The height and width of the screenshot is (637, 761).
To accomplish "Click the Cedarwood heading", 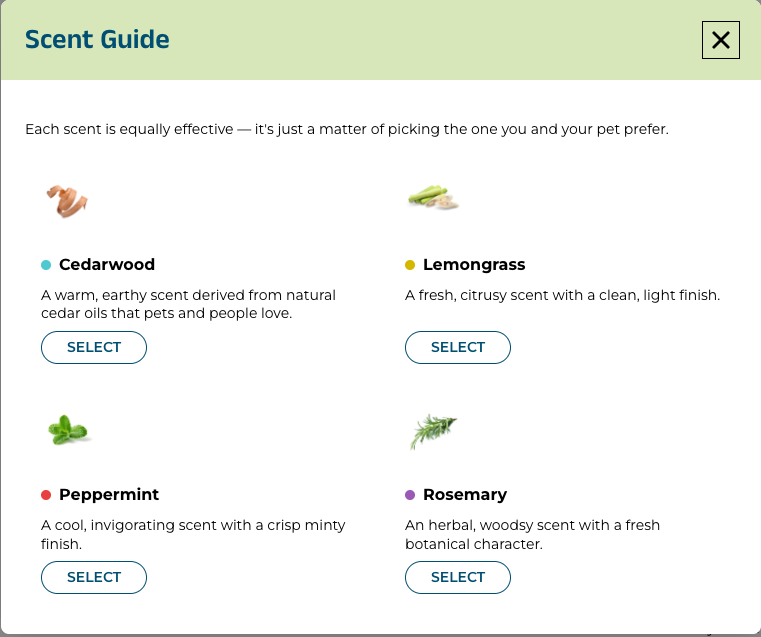I will tap(107, 264).
